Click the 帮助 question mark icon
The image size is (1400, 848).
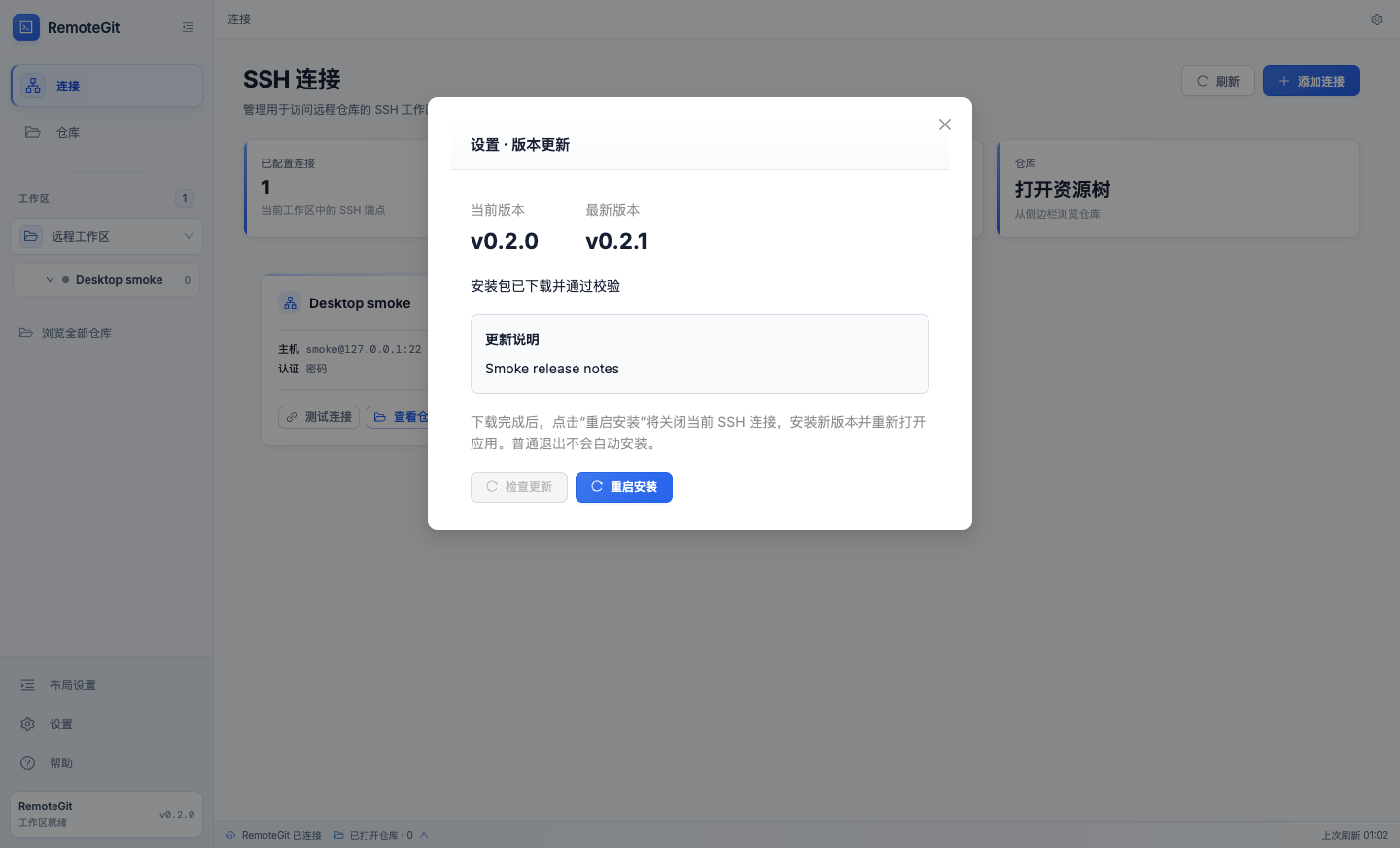point(27,762)
